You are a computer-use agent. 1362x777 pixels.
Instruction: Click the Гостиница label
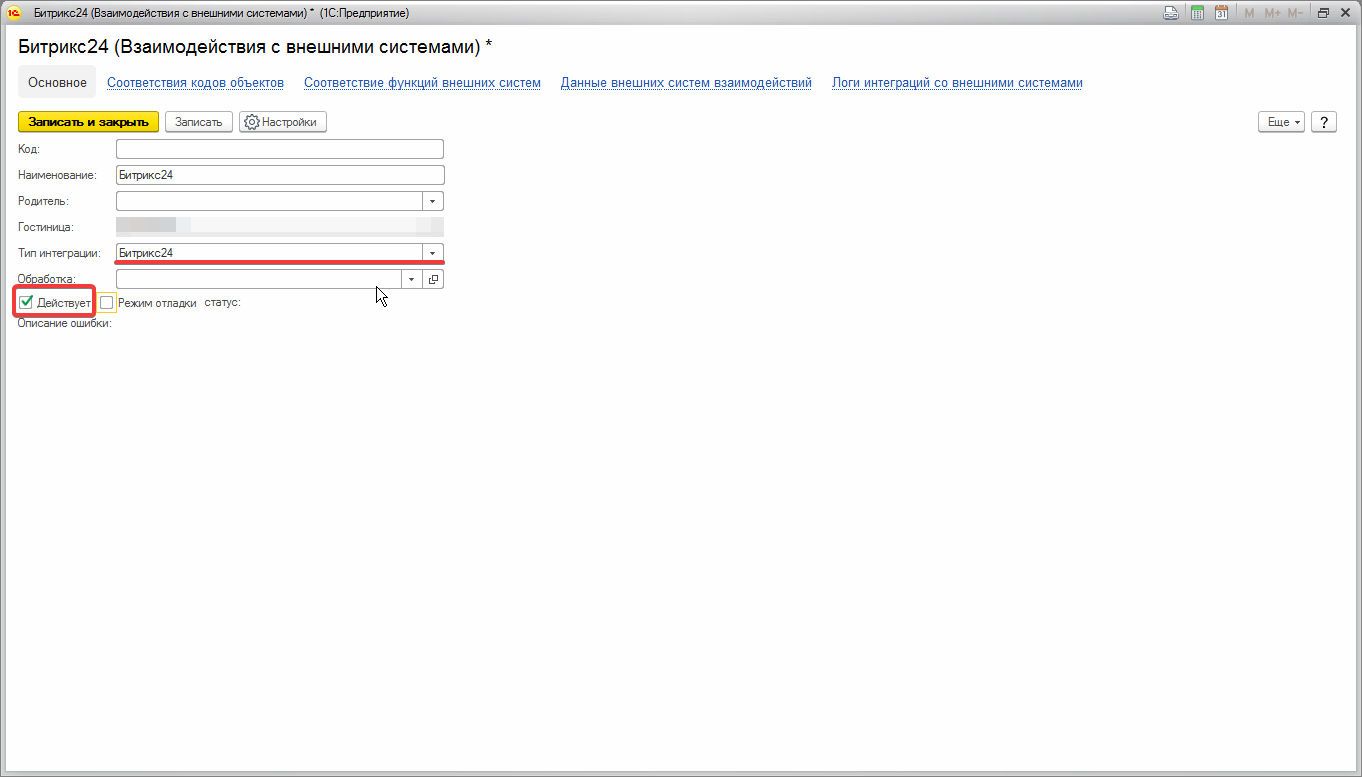(46, 227)
